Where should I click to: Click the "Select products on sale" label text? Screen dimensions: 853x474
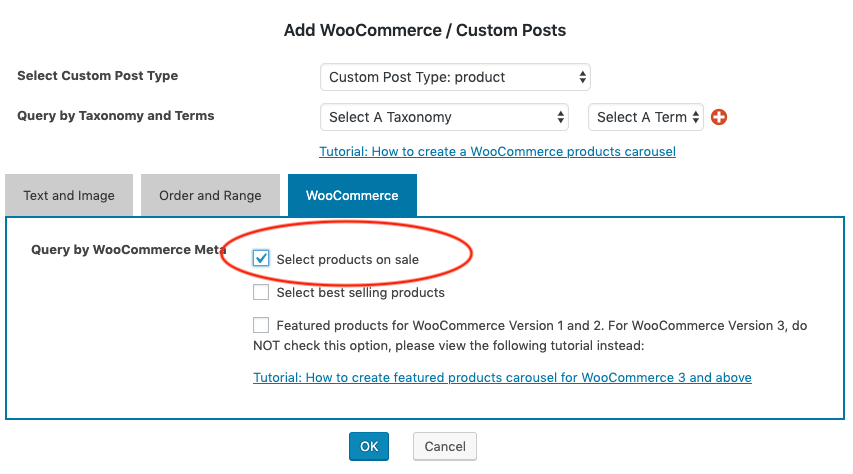click(x=347, y=260)
